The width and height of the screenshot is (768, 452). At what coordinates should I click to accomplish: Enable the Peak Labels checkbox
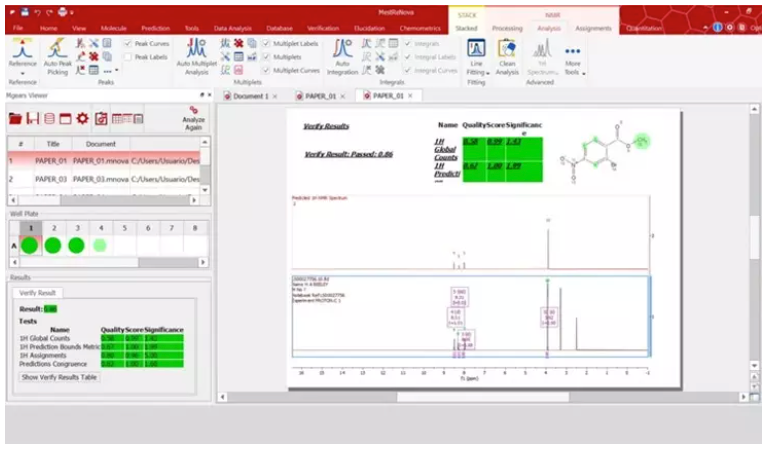(127, 57)
